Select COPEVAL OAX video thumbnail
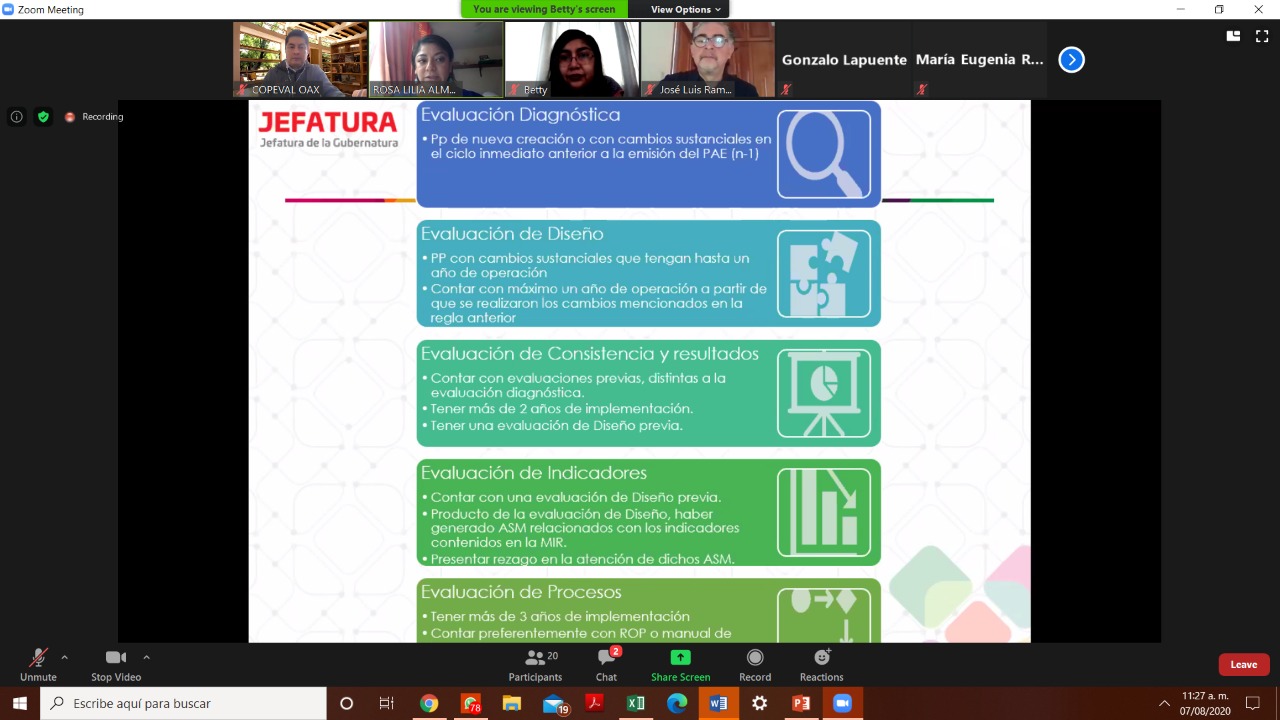The width and height of the screenshot is (1280, 720). [300, 59]
